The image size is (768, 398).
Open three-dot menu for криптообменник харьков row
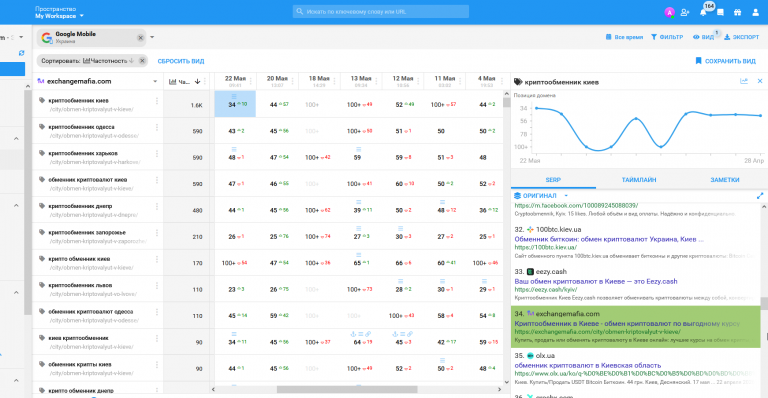[157, 154]
